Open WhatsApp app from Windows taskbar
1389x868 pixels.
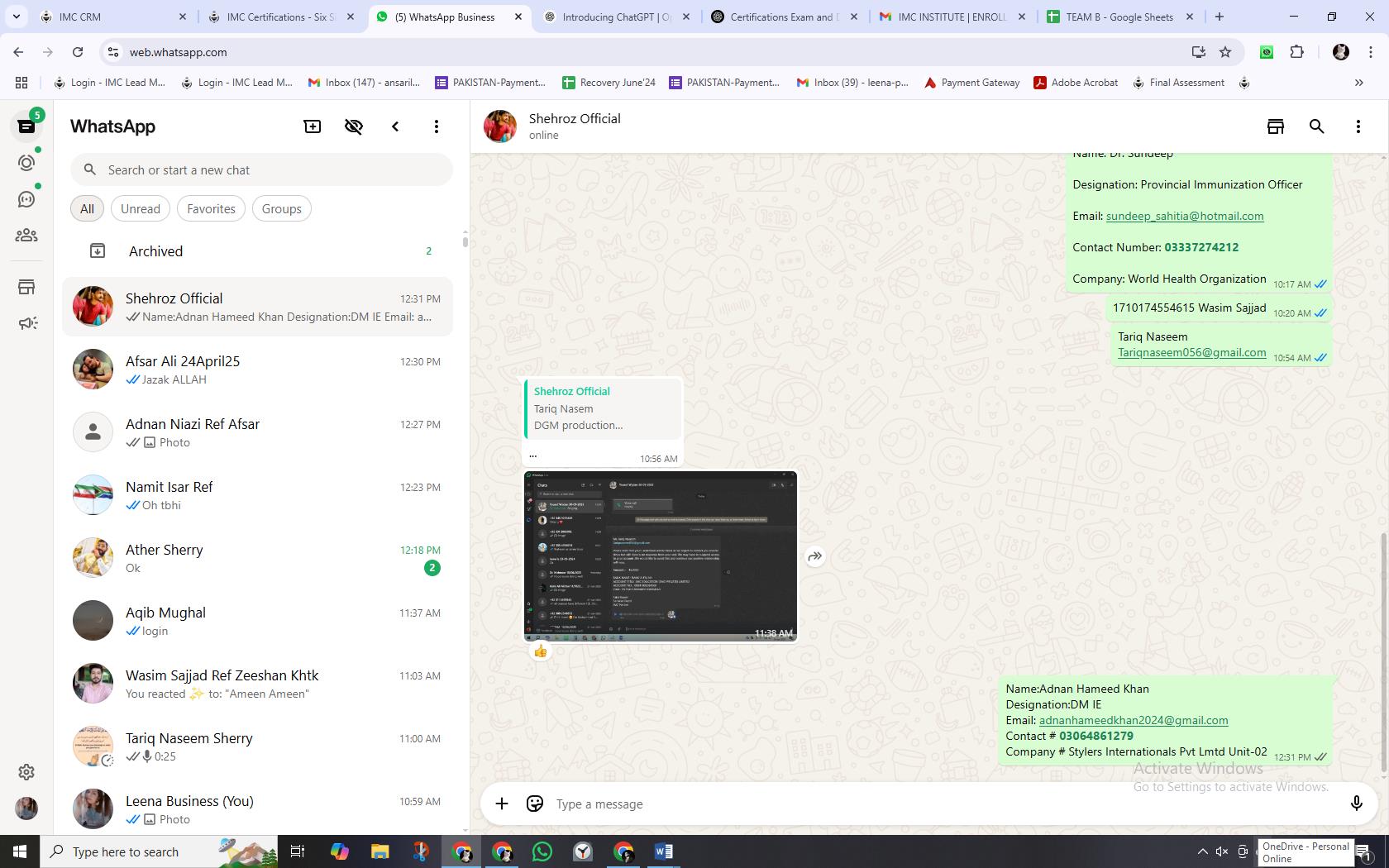(542, 851)
